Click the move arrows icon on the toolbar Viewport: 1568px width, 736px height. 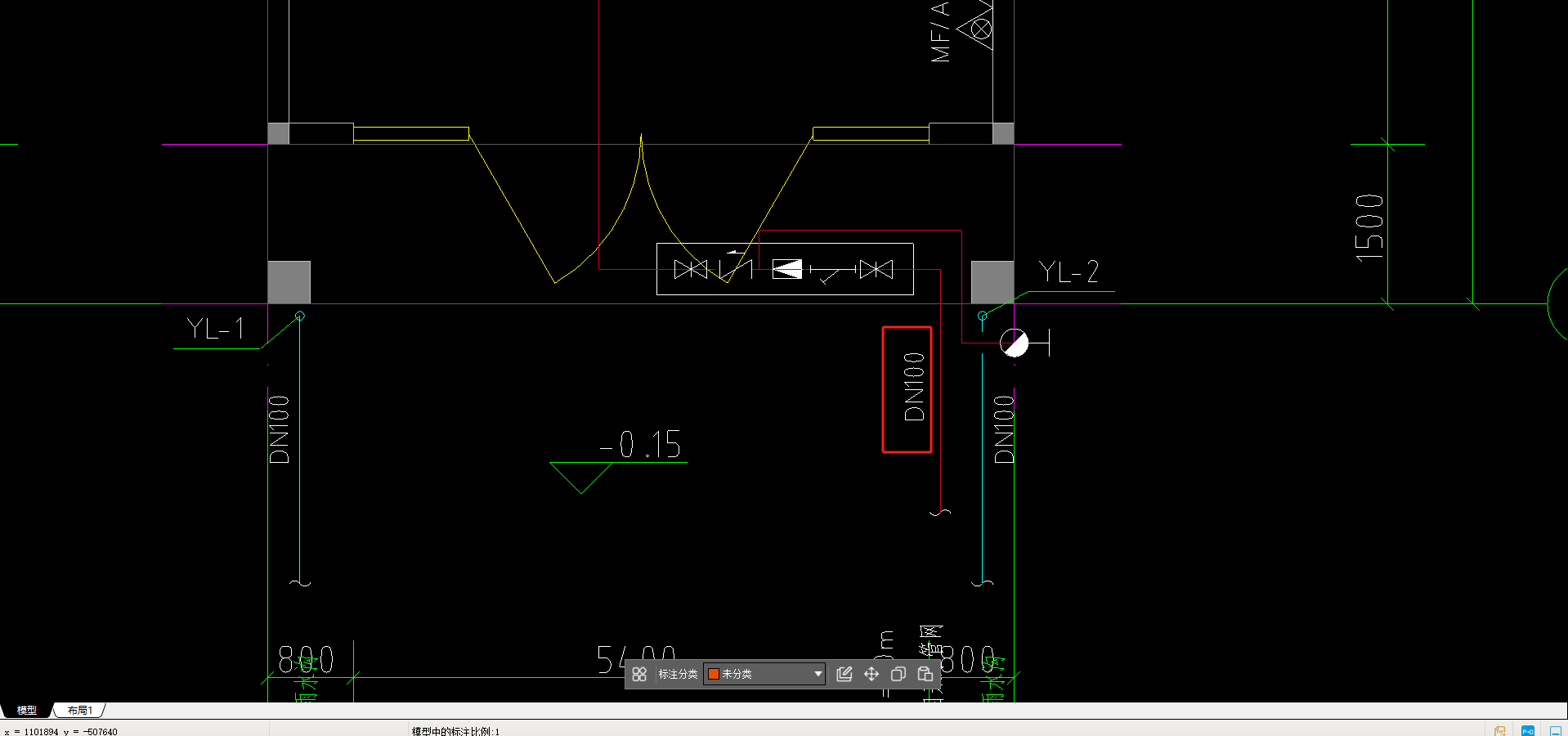(x=871, y=674)
